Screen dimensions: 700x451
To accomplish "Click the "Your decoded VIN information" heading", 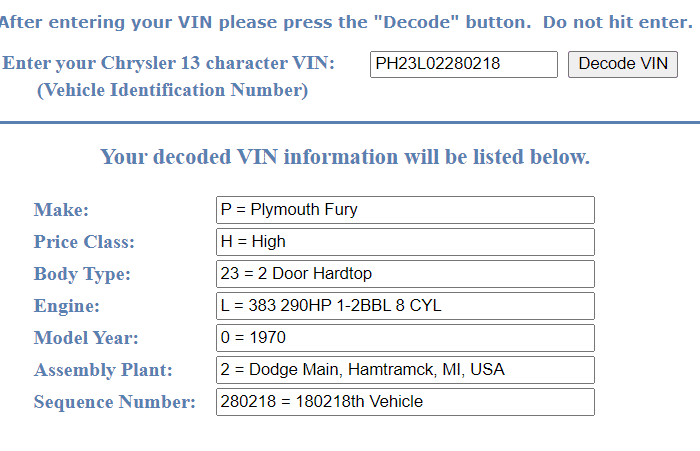I will tap(345, 157).
